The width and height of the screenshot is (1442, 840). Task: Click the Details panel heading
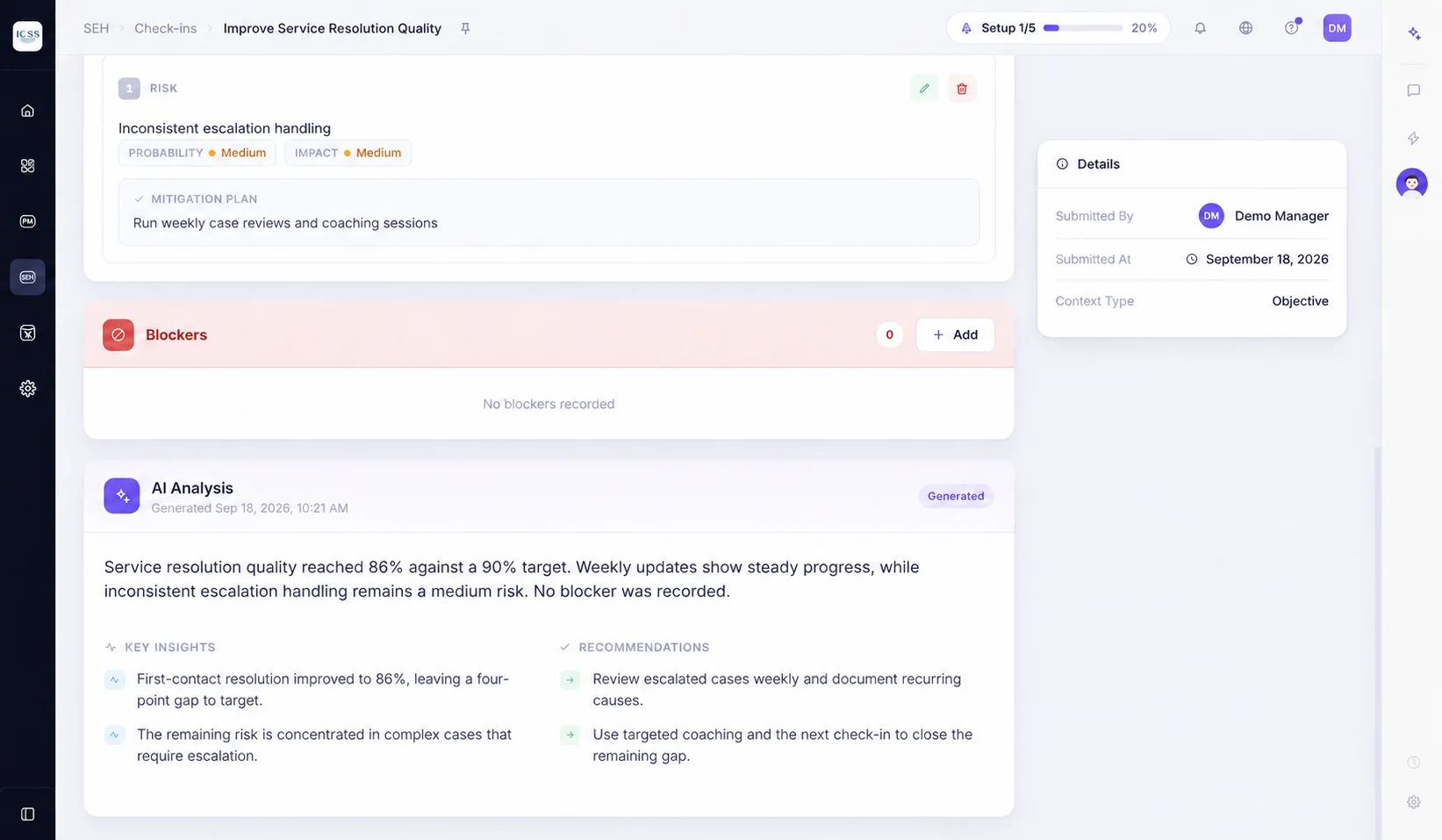tap(1098, 164)
